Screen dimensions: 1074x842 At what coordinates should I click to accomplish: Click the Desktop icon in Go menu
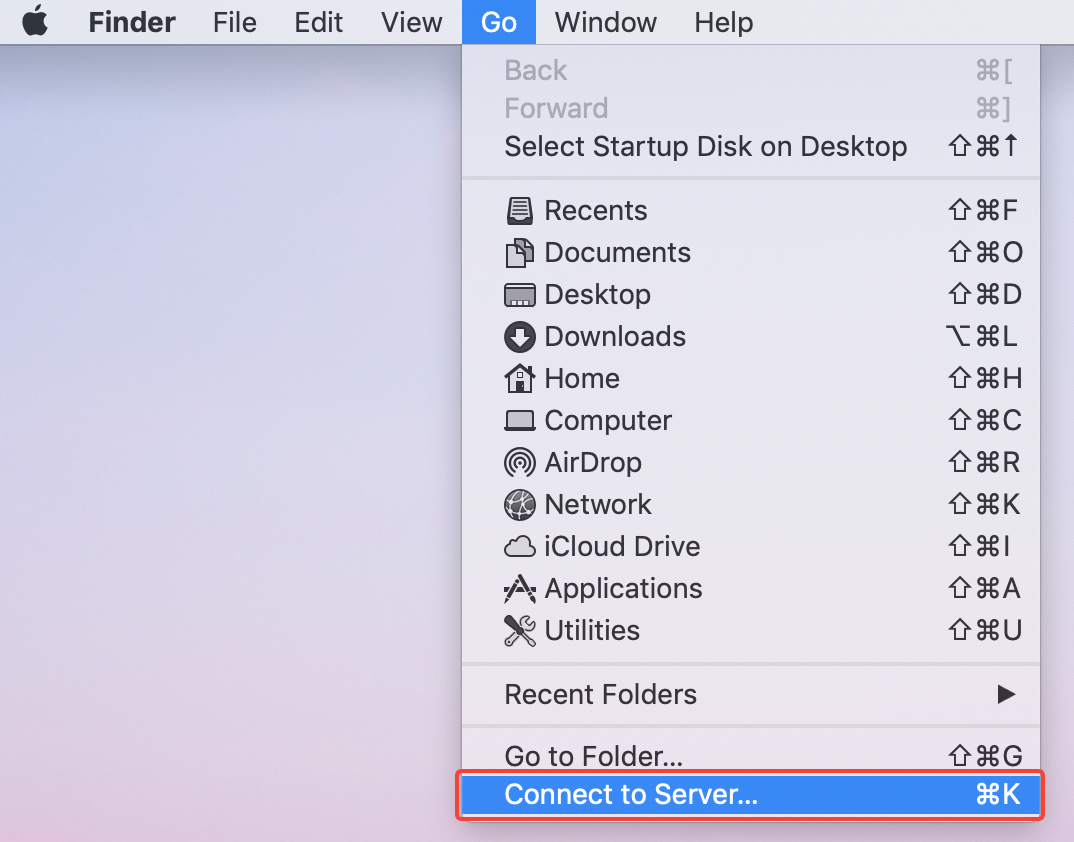point(520,295)
